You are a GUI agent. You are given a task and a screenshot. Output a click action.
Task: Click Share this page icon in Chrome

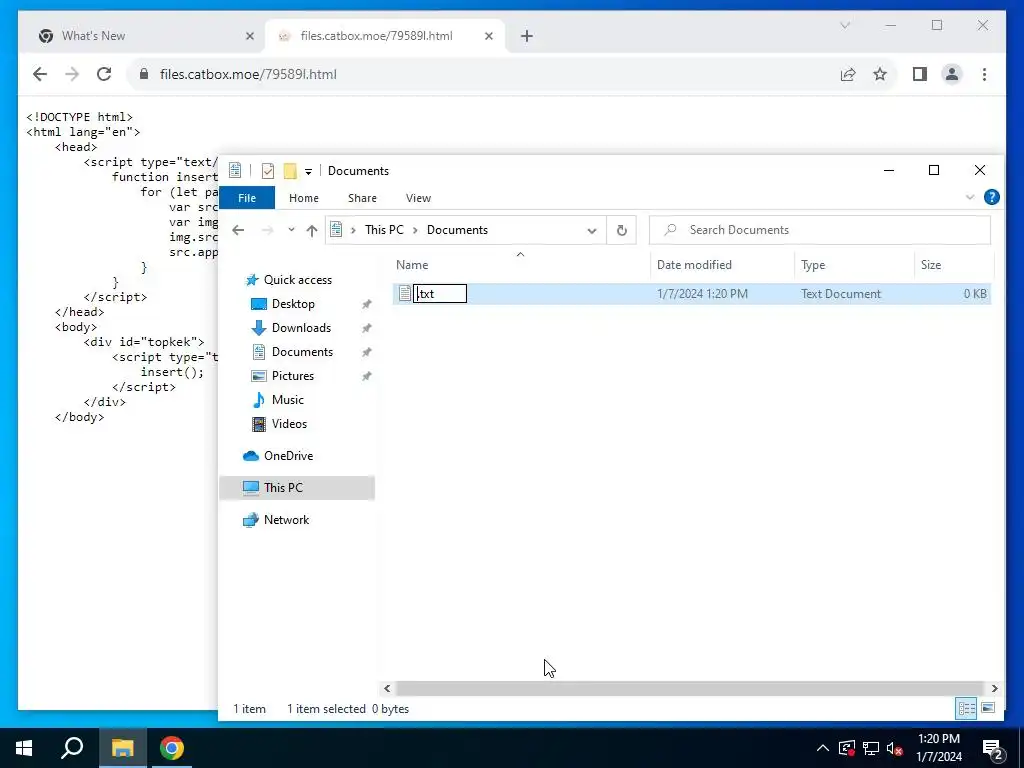pos(848,74)
